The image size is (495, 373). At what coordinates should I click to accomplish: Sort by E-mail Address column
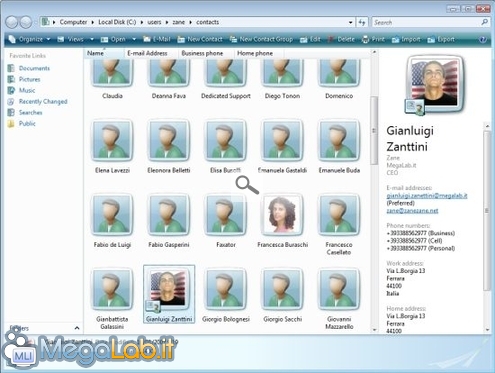tap(151, 53)
